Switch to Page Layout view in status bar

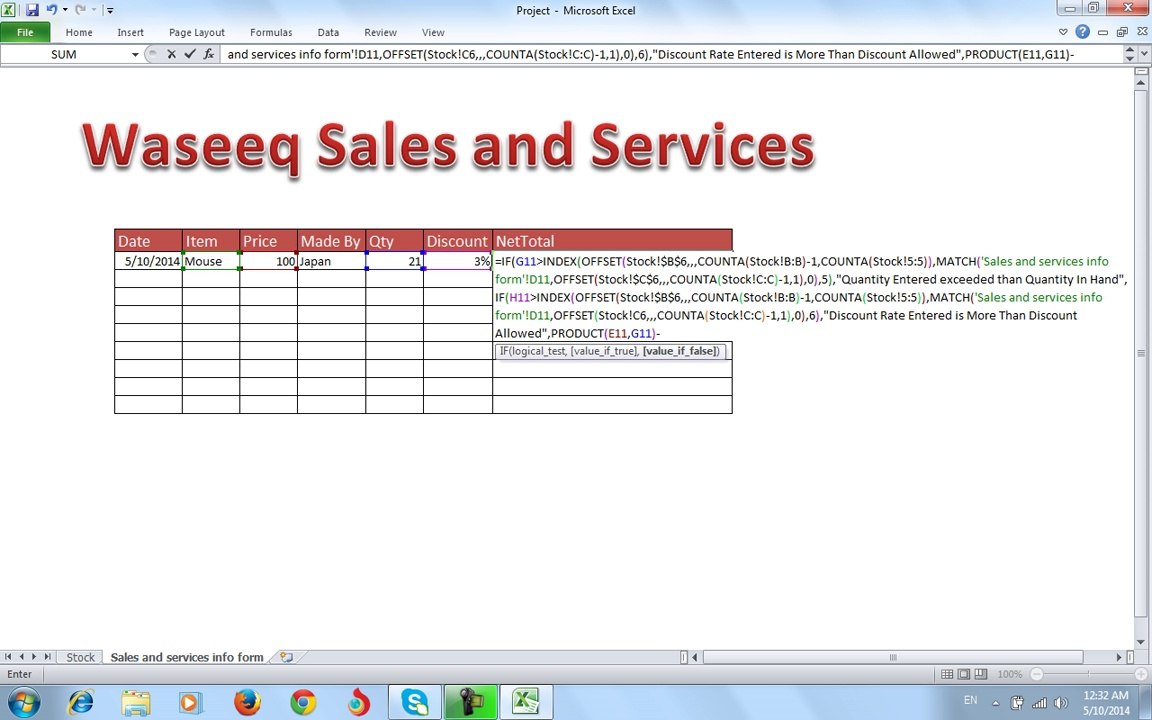pos(963,674)
